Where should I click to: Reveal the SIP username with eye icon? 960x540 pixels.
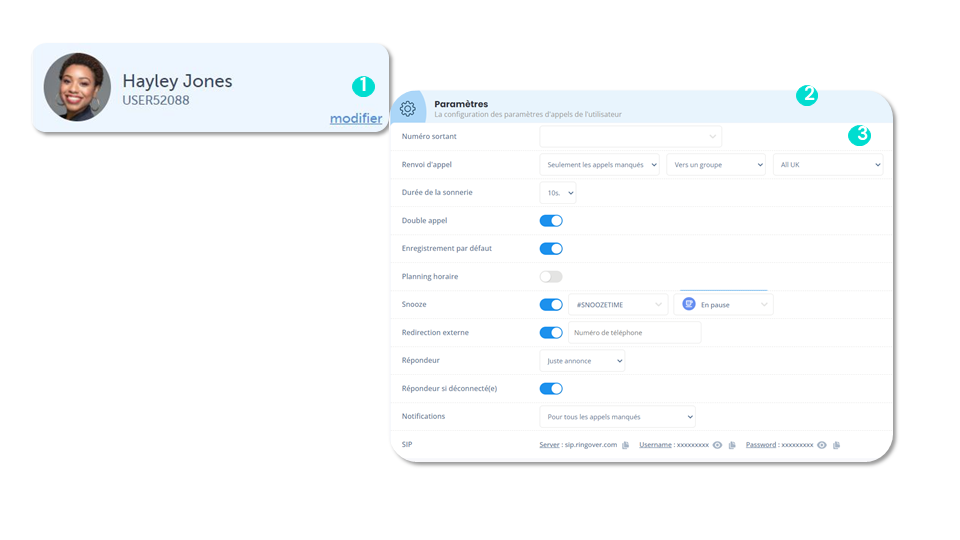[x=718, y=445]
